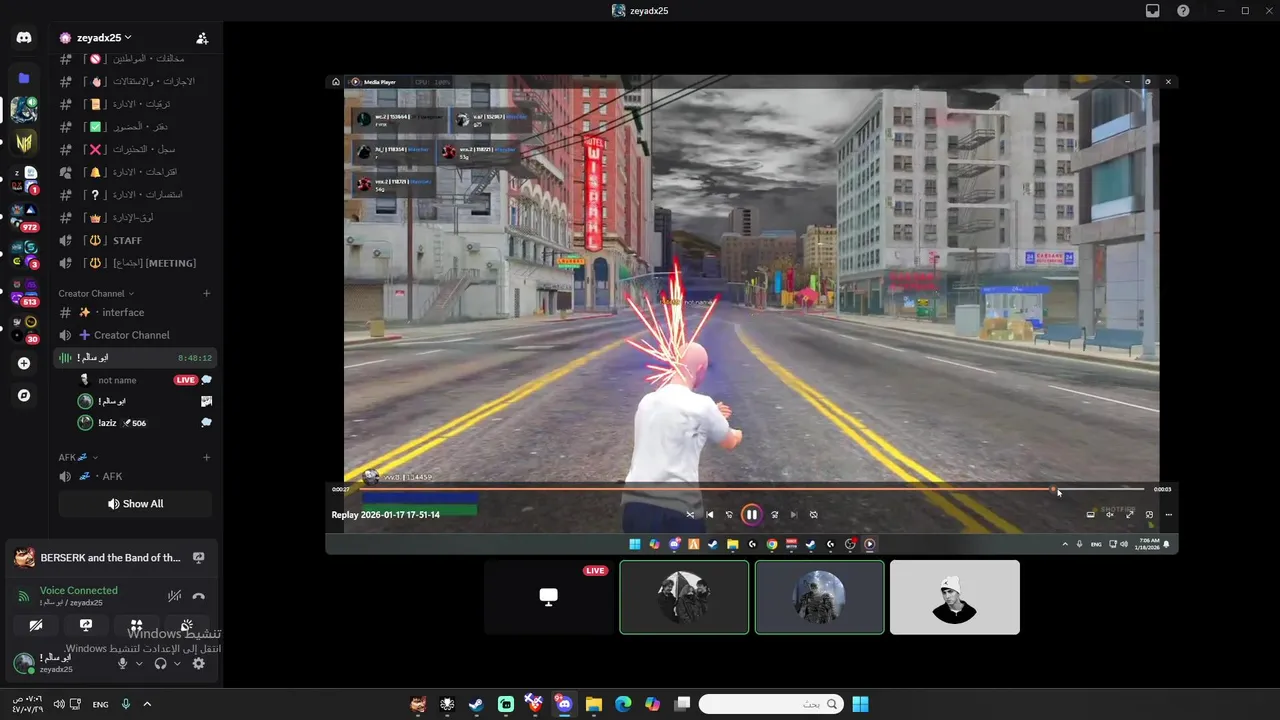Open Discord direct messages home icon
Viewport: 1280px width, 720px height.
click(24, 38)
